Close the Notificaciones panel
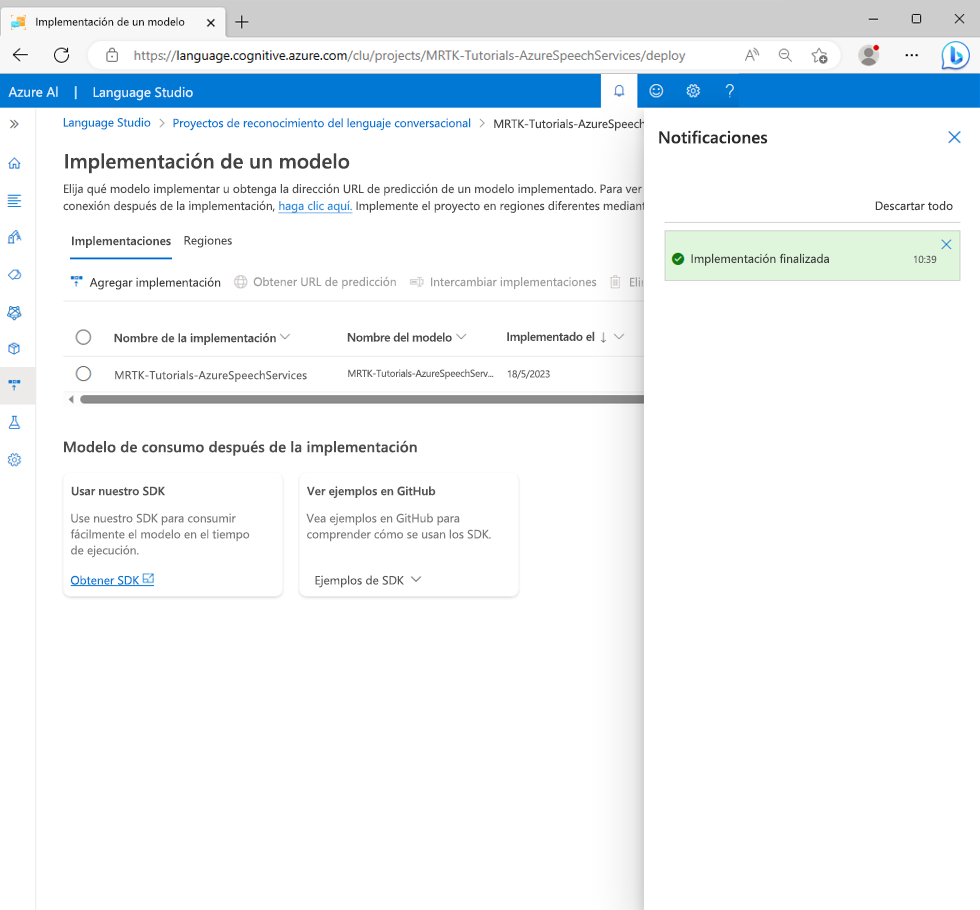The width and height of the screenshot is (980, 910). coord(954,138)
